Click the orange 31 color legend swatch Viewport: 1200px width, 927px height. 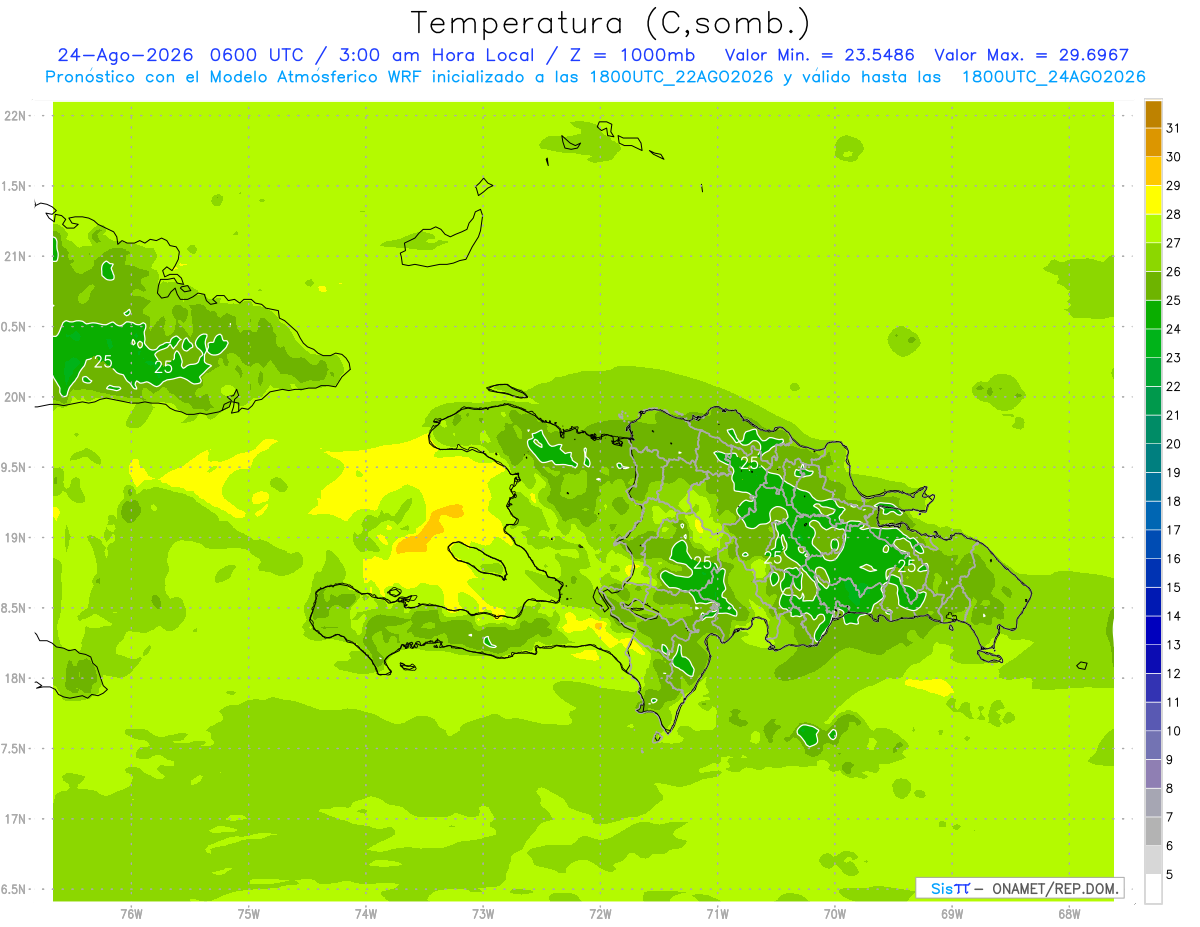coord(1153,114)
